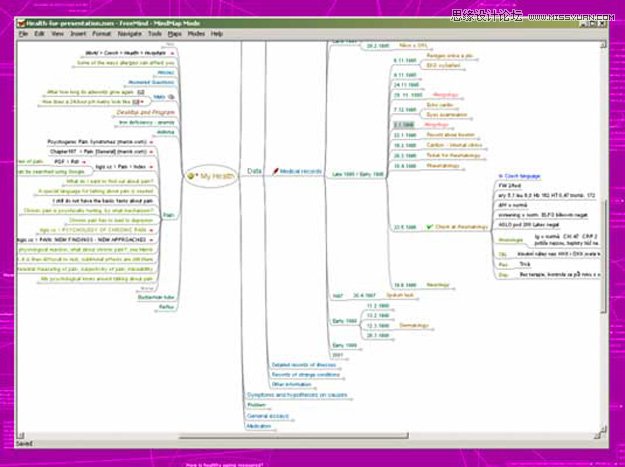Click the red link arrow after PAIN: NEW FINDINGS node
This screenshot has width=625, height=467.
point(151,240)
